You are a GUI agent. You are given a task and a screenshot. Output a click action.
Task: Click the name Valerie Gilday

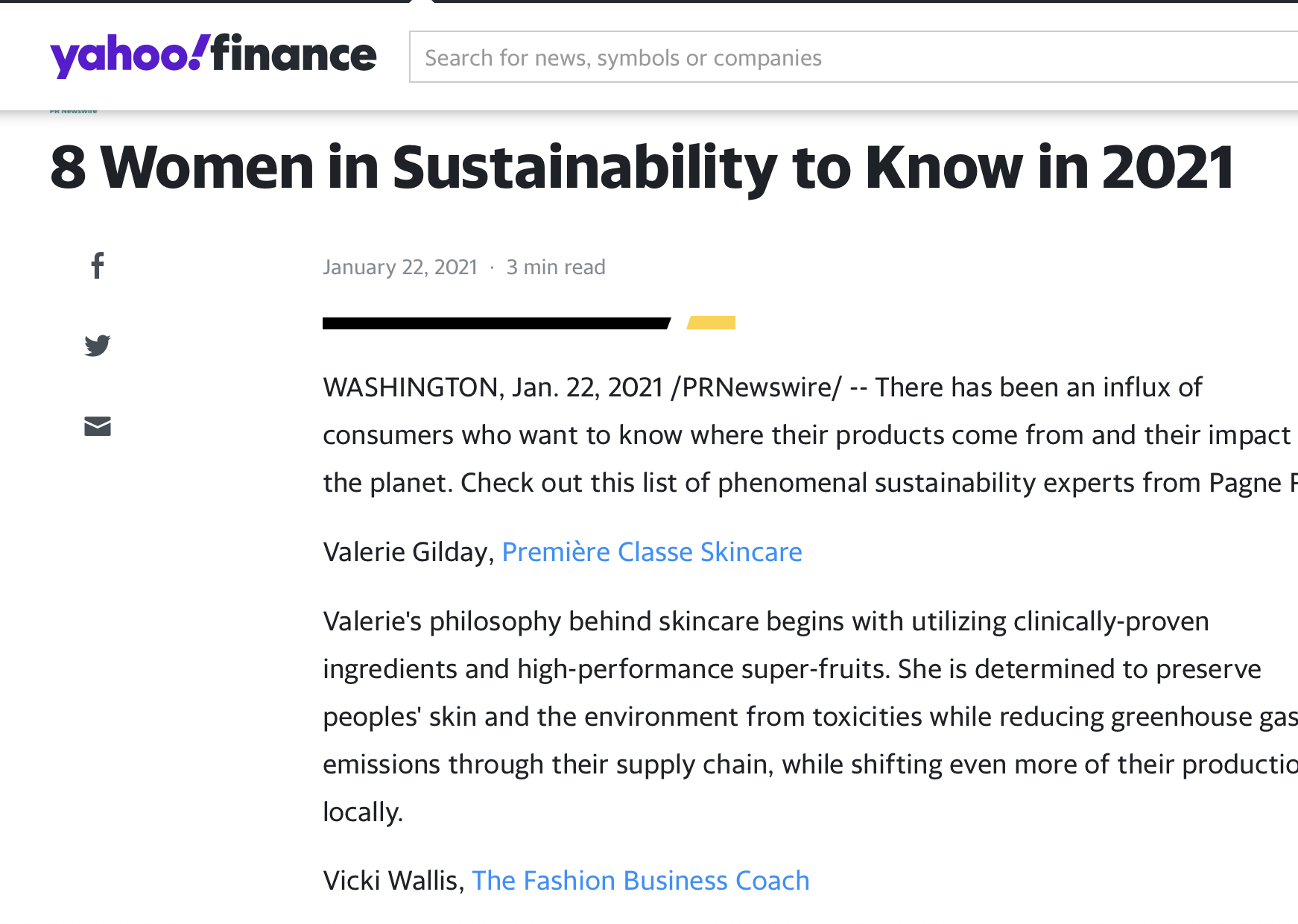click(x=406, y=552)
